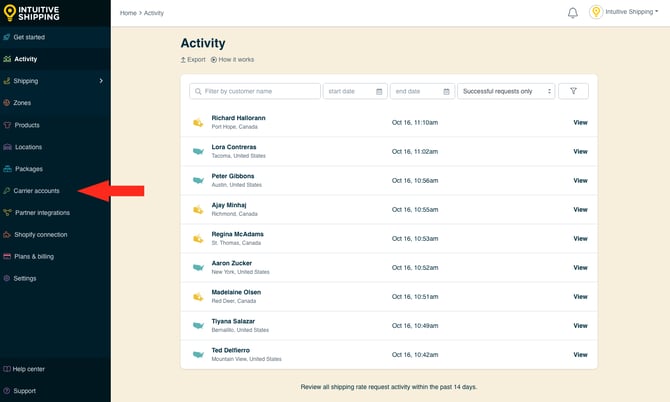This screenshot has height=402, width=670.
Task: Click the Oct 16, 11:10am timestamp
Action: (x=415, y=123)
